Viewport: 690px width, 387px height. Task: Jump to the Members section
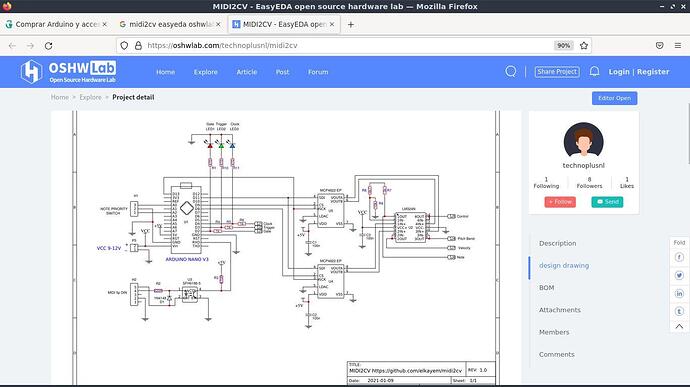pyautogui.click(x=554, y=332)
